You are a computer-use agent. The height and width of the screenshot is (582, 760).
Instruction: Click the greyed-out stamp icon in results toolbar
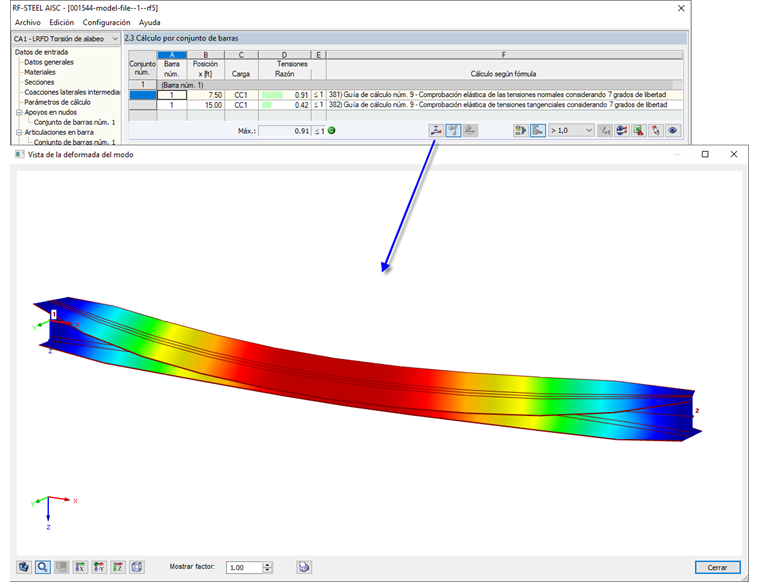point(470,130)
